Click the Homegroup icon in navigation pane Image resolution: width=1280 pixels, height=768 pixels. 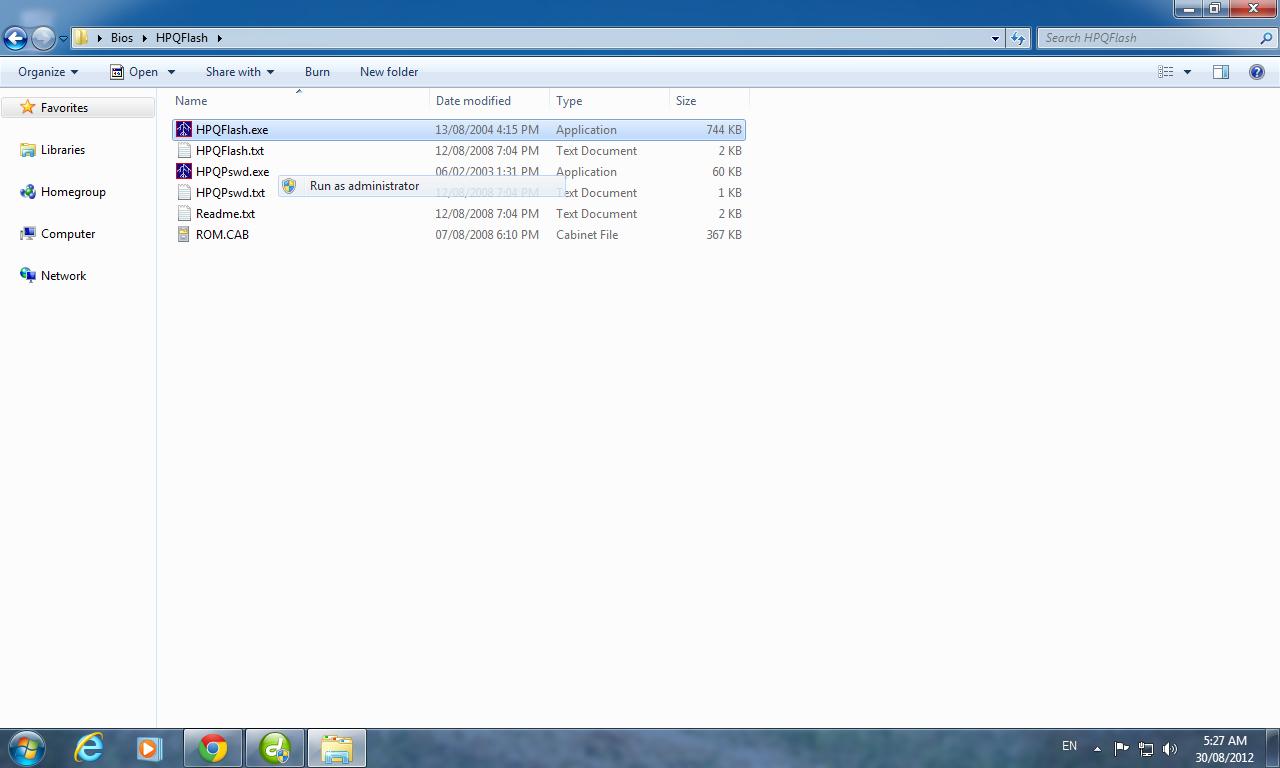coord(28,192)
